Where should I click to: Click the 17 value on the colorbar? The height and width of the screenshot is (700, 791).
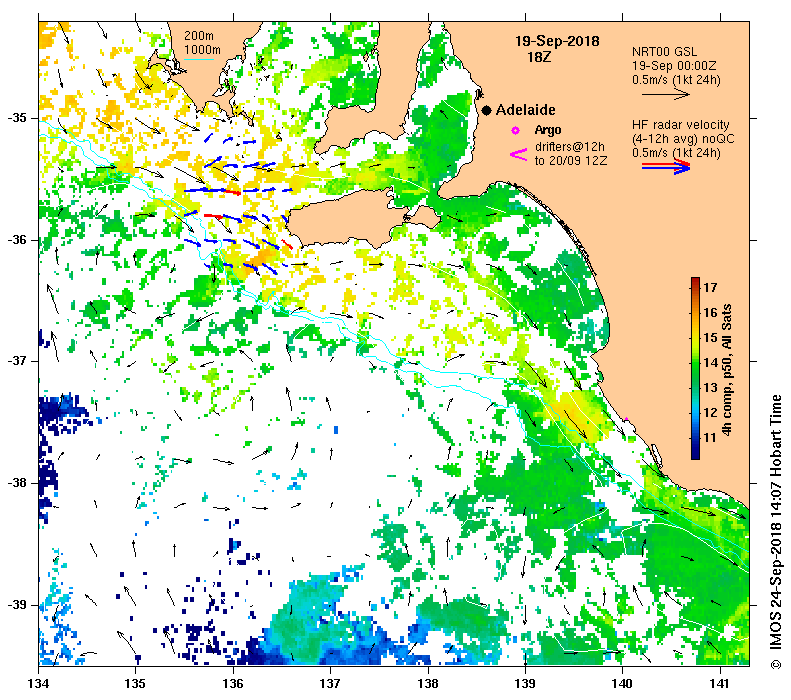pos(710,287)
